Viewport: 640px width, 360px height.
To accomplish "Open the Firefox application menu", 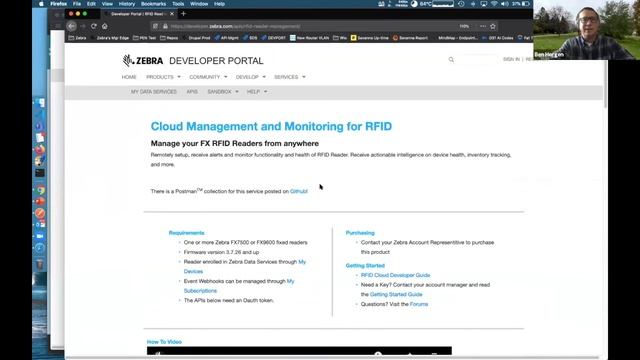I will click(59, 4).
